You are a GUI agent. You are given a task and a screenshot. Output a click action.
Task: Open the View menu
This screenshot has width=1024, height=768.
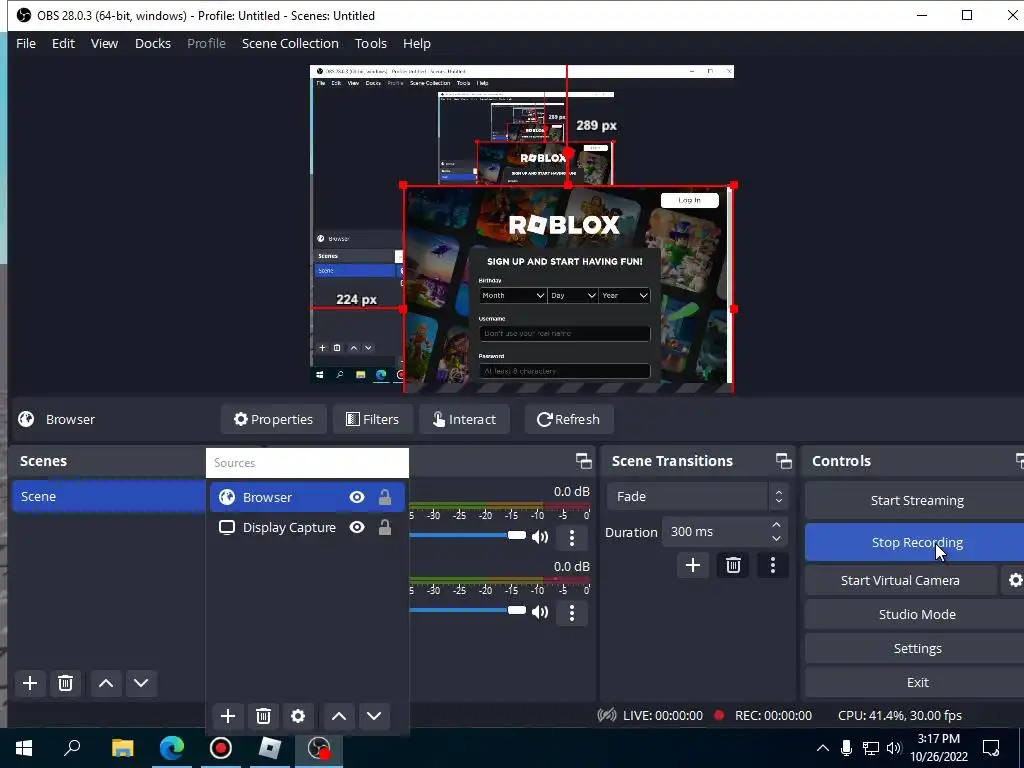coord(104,43)
